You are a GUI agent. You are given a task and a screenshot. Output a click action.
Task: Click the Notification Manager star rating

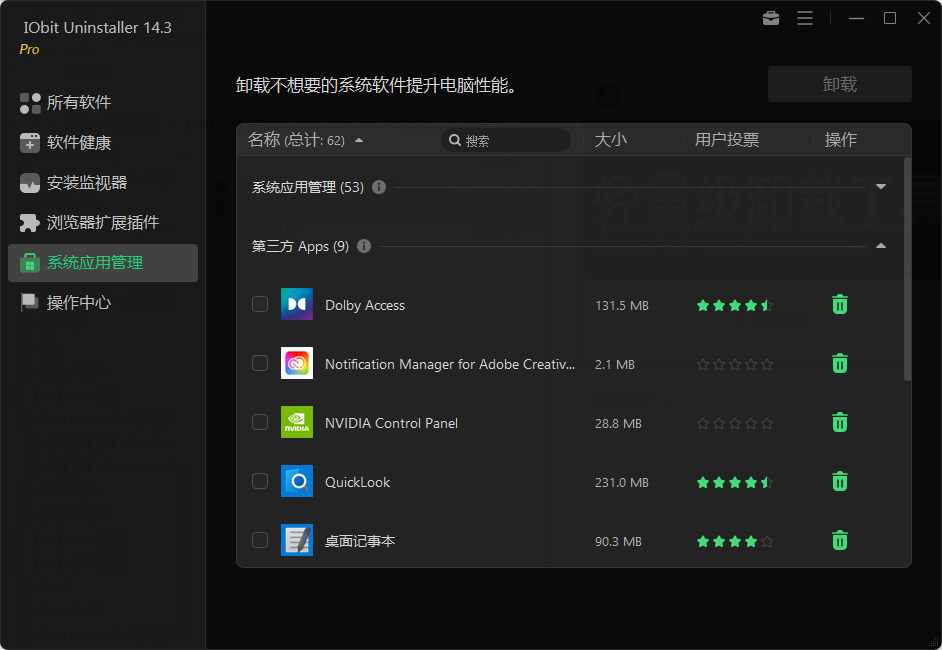[x=734, y=364]
